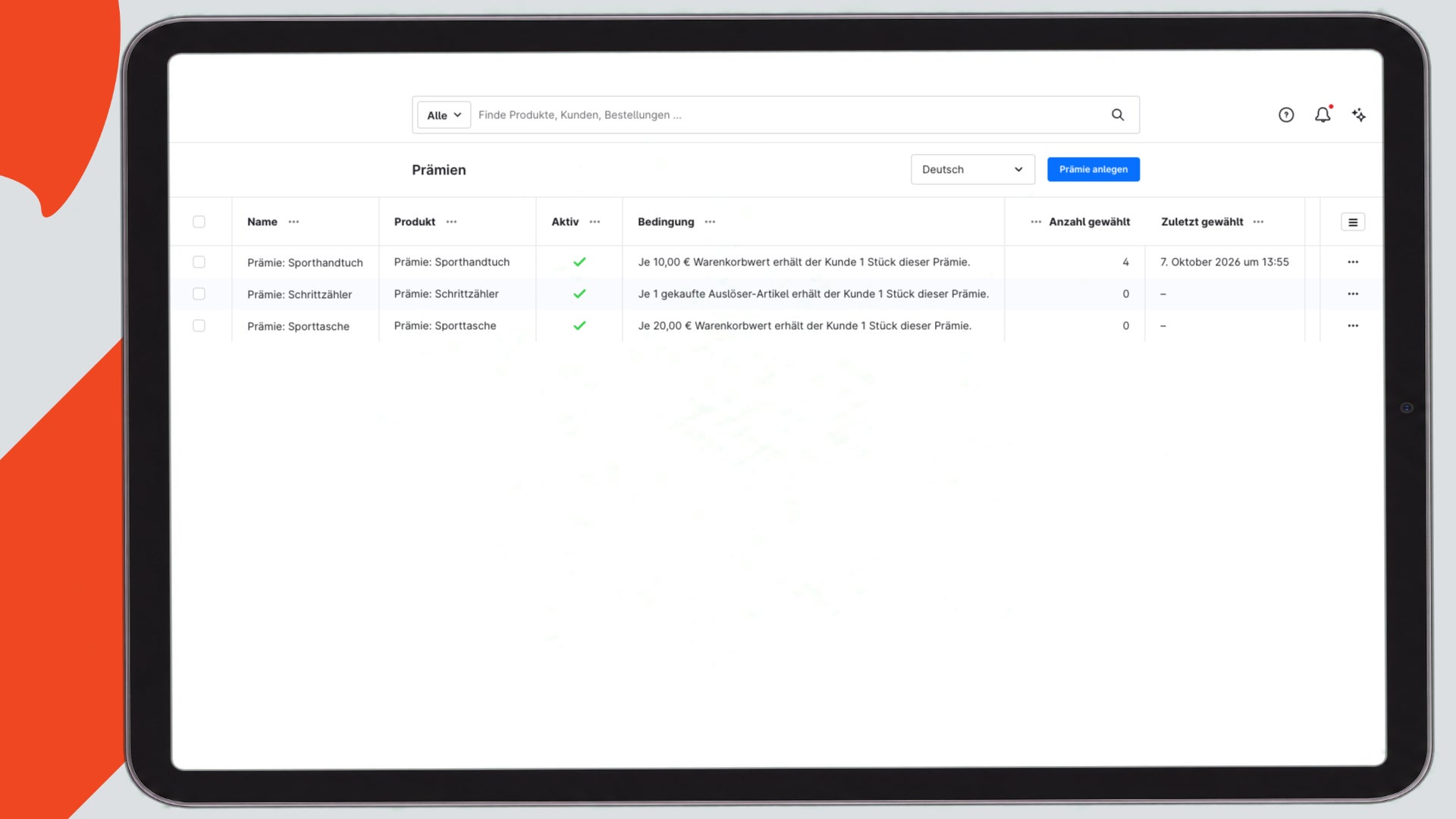This screenshot has width=1456, height=819.
Task: Click the Je 20,00 € Warenkorbwert condition text
Action: click(x=805, y=326)
